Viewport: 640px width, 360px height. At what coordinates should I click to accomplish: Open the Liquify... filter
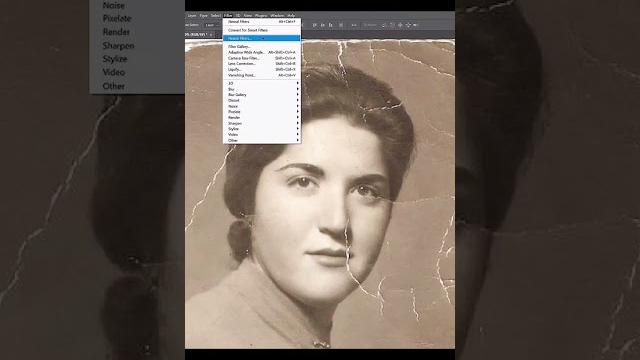tap(262, 69)
